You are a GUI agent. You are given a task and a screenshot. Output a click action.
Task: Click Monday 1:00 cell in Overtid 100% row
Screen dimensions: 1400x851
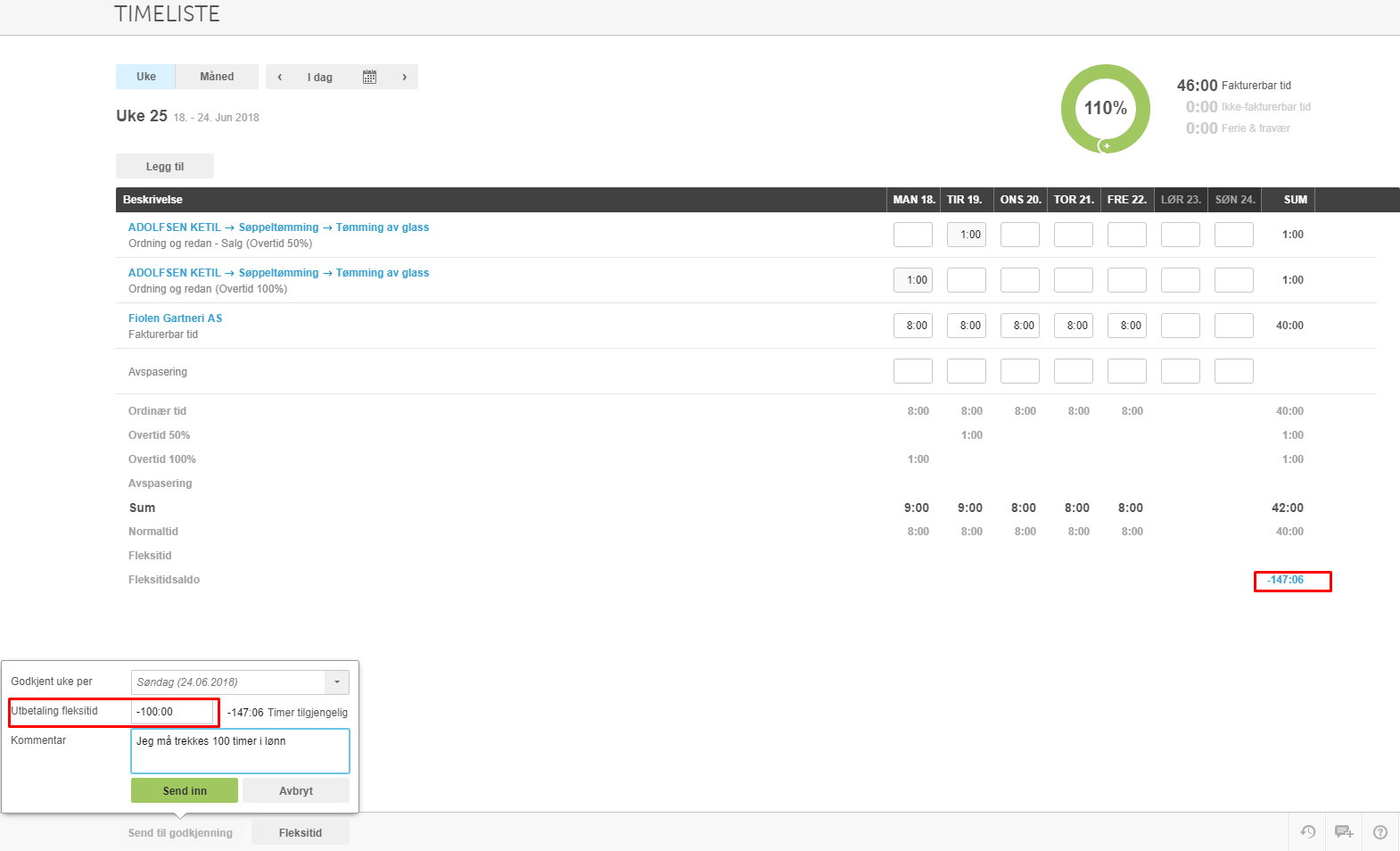click(x=913, y=280)
